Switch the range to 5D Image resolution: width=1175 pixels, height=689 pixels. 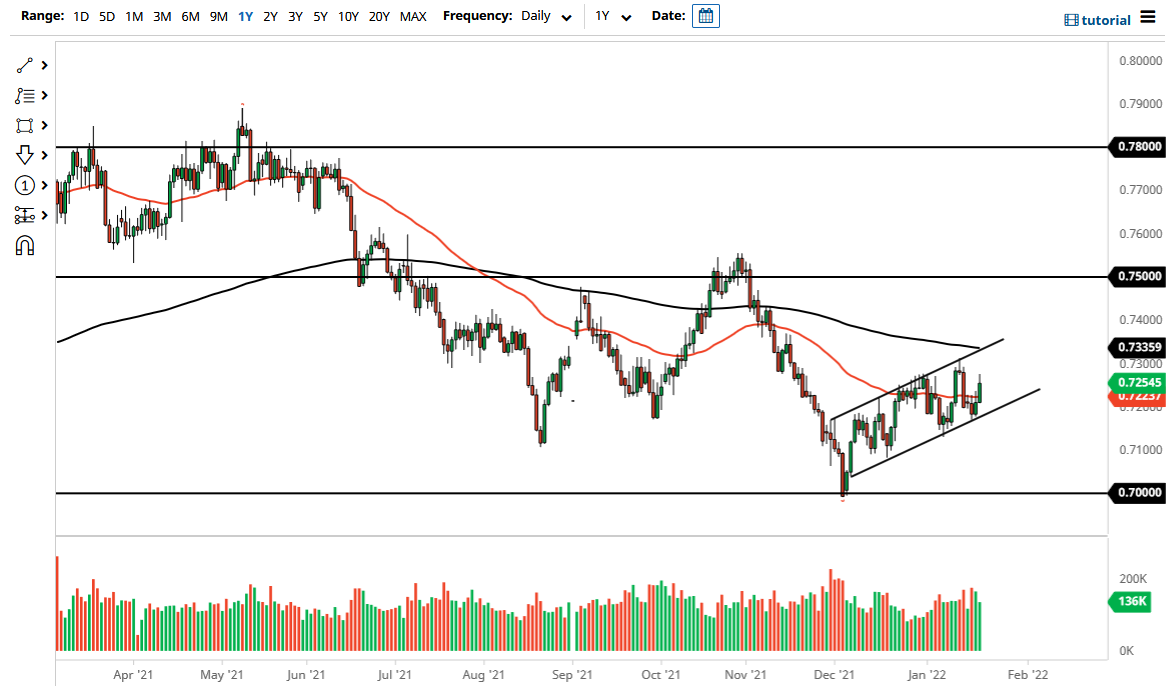pos(106,17)
